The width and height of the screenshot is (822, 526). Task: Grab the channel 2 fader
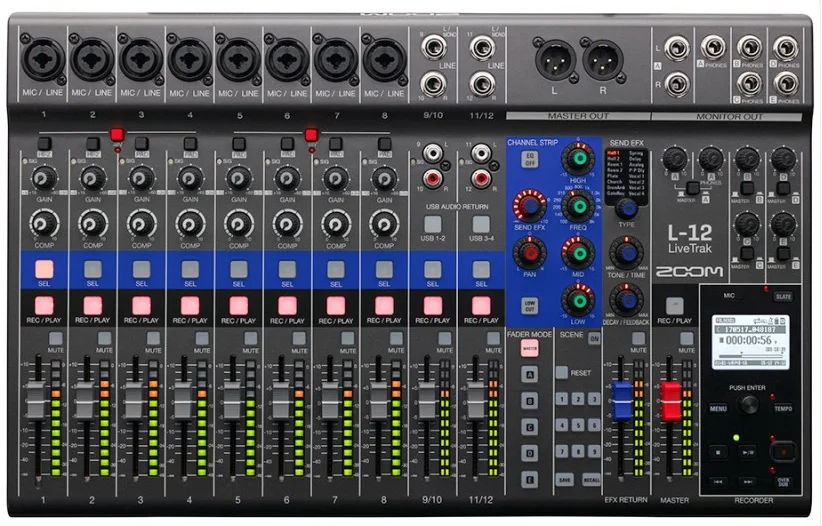point(84,401)
